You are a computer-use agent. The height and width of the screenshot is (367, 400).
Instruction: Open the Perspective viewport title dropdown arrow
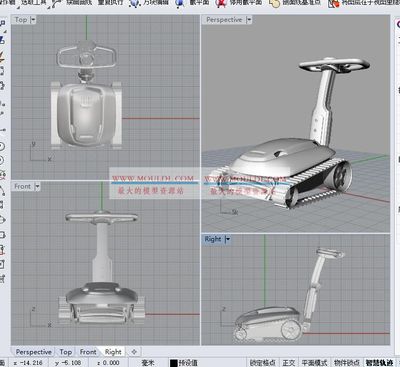coord(249,20)
